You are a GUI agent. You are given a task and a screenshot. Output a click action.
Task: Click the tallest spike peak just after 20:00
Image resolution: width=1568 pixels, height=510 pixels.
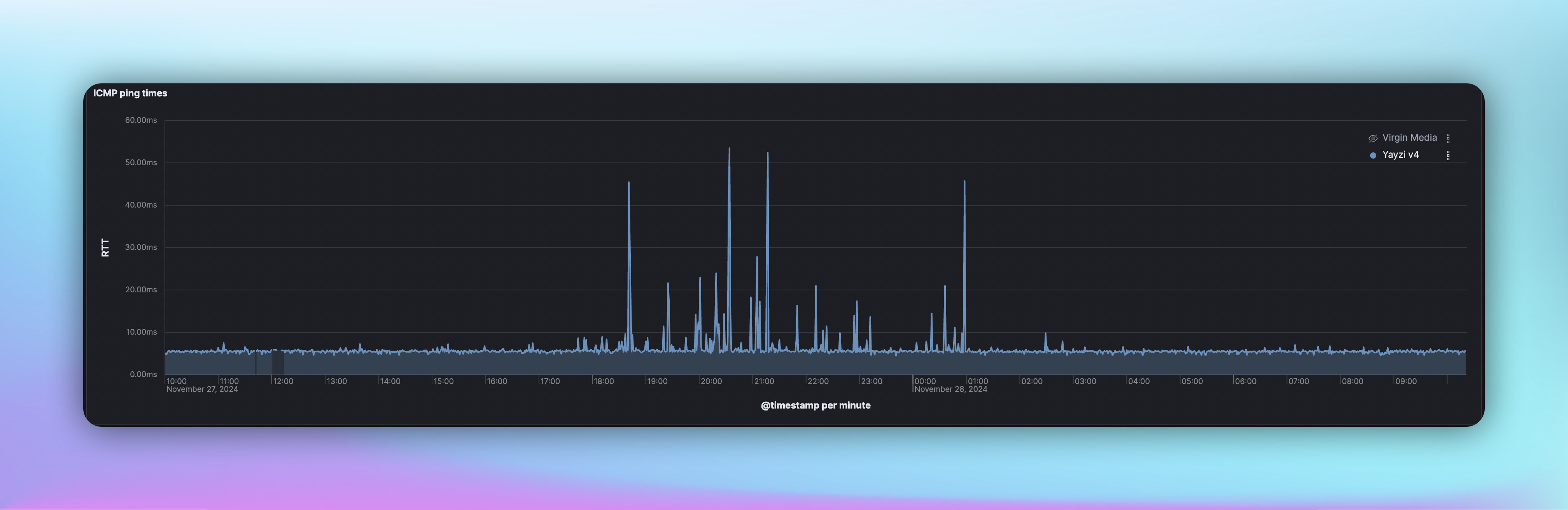tap(729, 148)
